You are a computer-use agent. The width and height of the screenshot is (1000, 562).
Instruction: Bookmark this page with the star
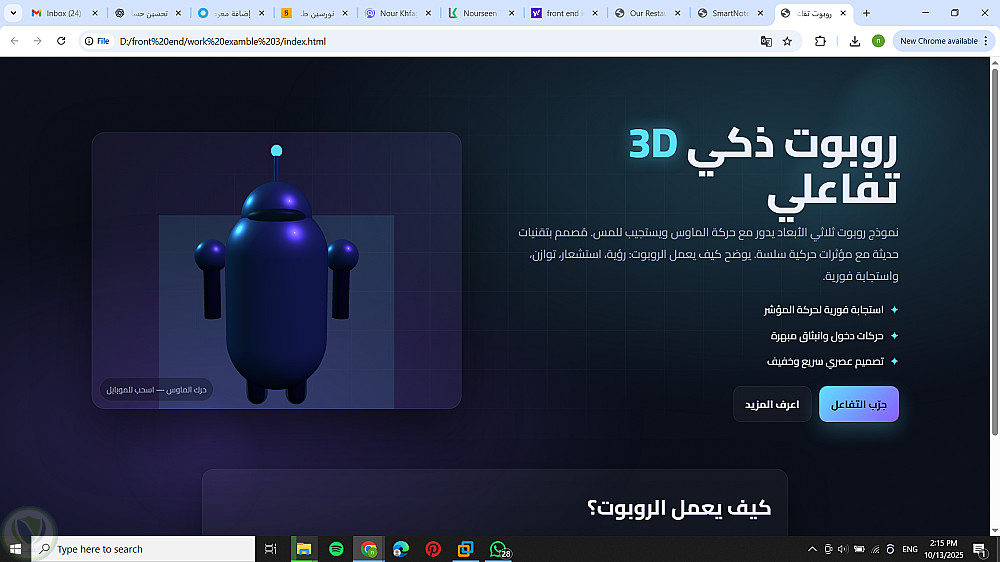pyautogui.click(x=788, y=41)
